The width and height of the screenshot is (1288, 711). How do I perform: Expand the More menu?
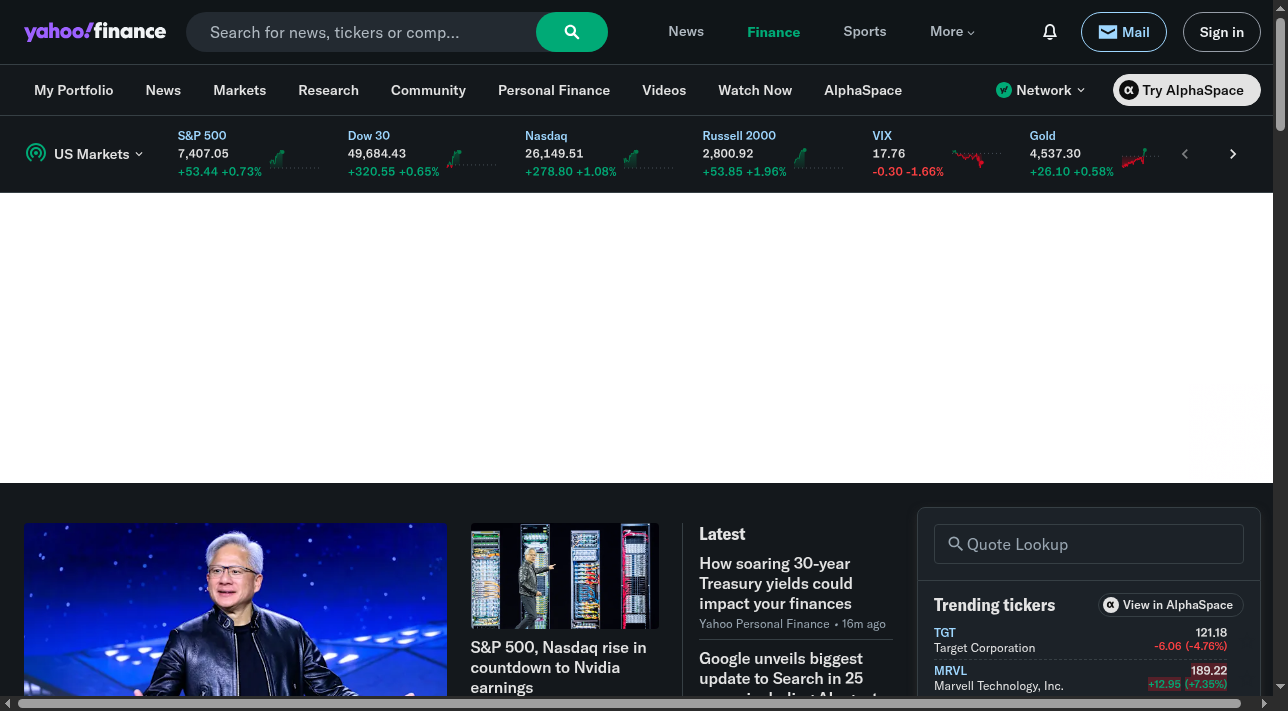952,32
